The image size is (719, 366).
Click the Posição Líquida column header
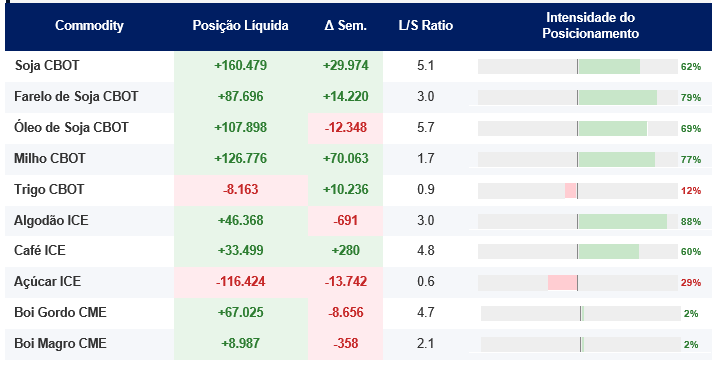[x=240, y=25]
